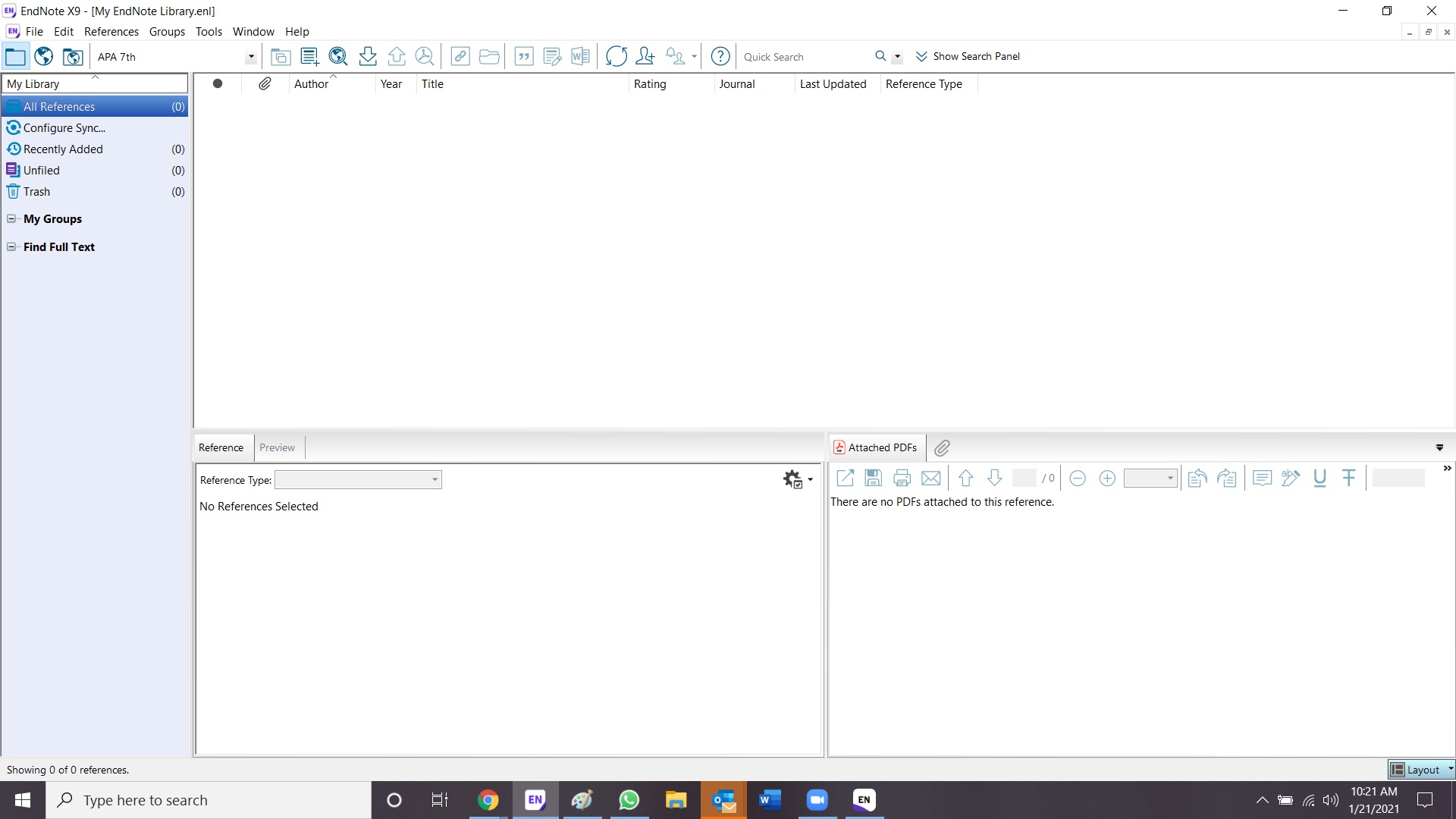Open the Go to Word Processor icon
Viewport: 1456px width, 819px height.
coord(580,56)
